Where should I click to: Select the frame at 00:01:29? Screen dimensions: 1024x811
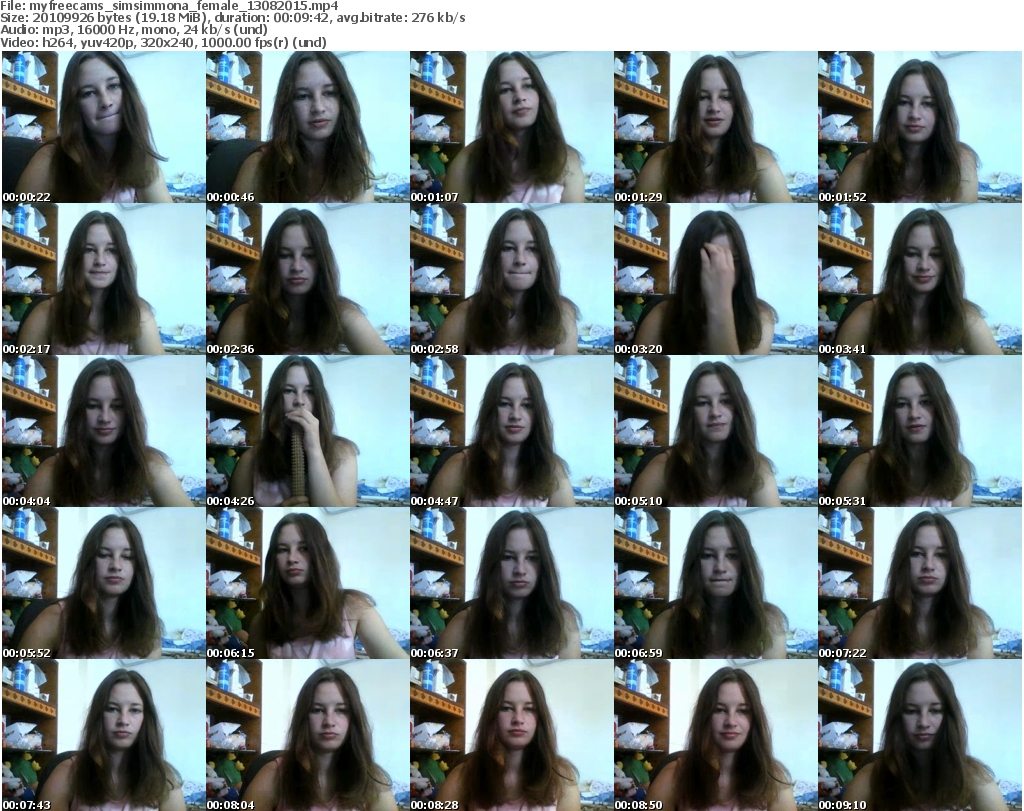715,127
